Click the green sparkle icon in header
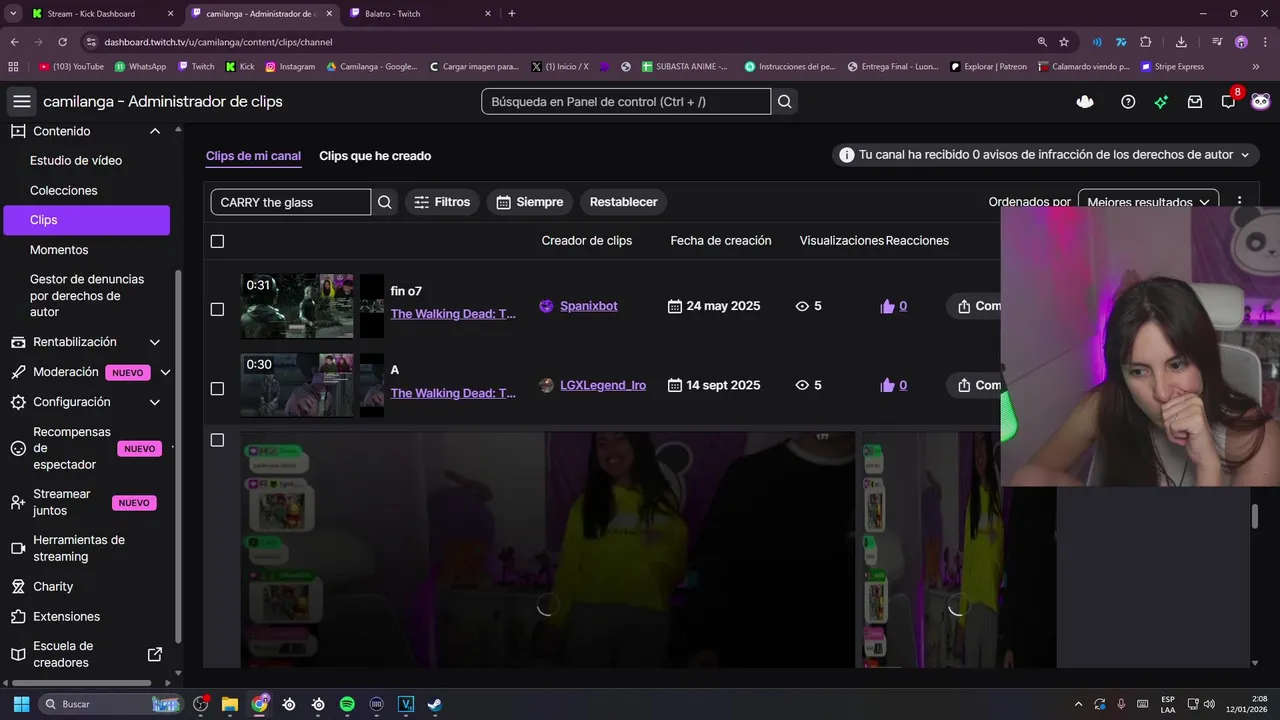The width and height of the screenshot is (1280, 720). (x=1161, y=101)
